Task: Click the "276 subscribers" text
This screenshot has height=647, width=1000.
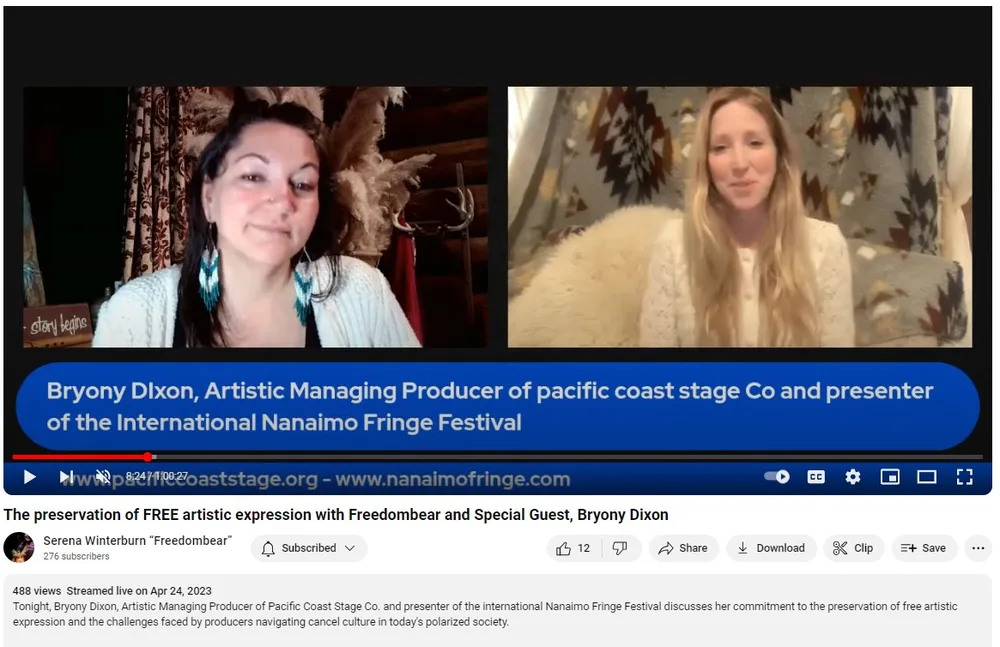Action: [x=77, y=556]
